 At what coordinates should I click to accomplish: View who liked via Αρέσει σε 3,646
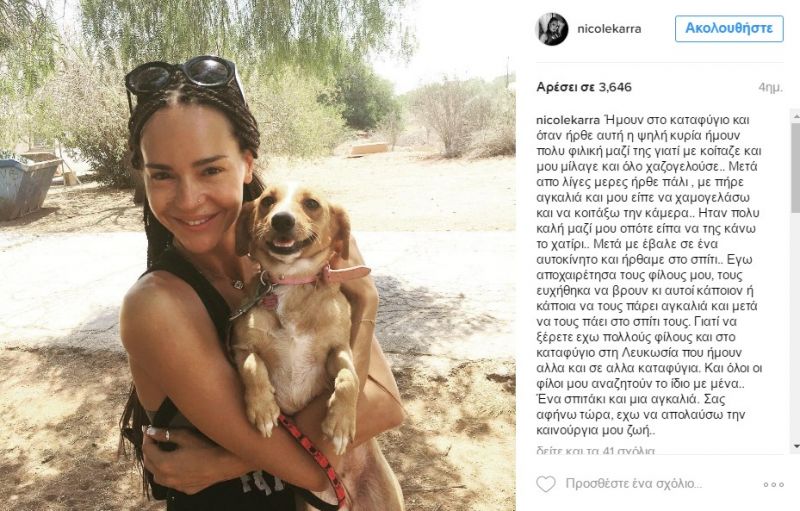click(584, 87)
